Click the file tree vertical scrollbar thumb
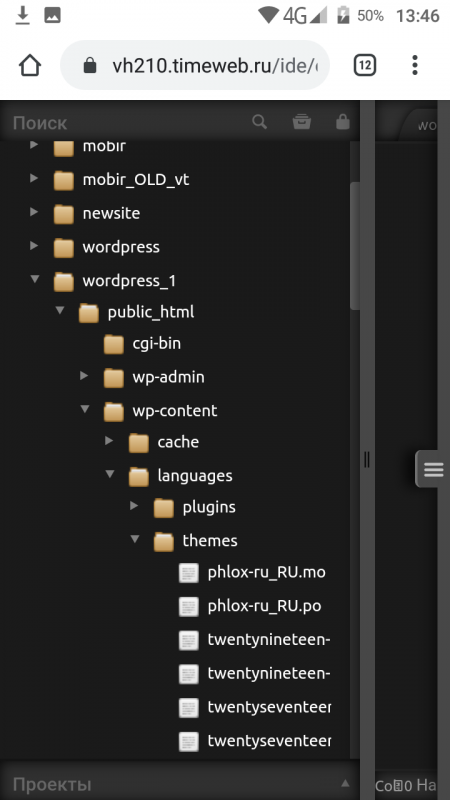Screen dimensions: 450x800 (x=355, y=246)
